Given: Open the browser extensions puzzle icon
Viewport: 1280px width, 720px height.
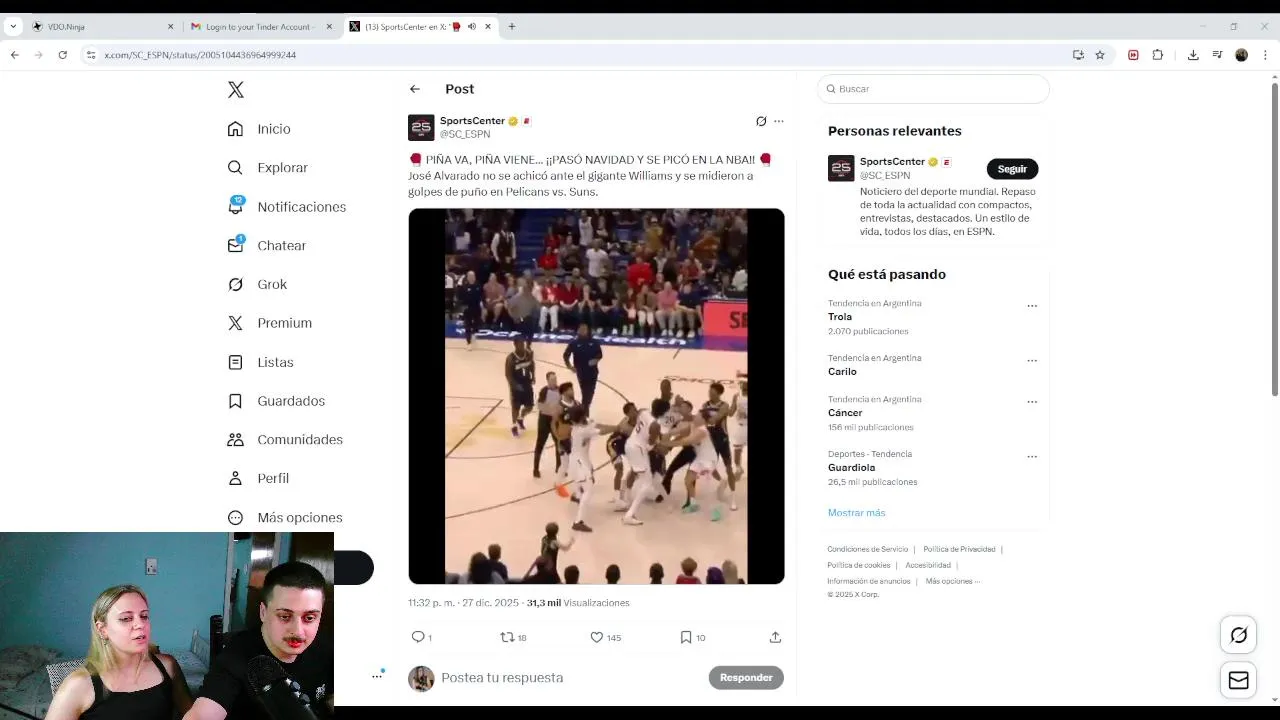Looking at the screenshot, I should tap(1158, 55).
